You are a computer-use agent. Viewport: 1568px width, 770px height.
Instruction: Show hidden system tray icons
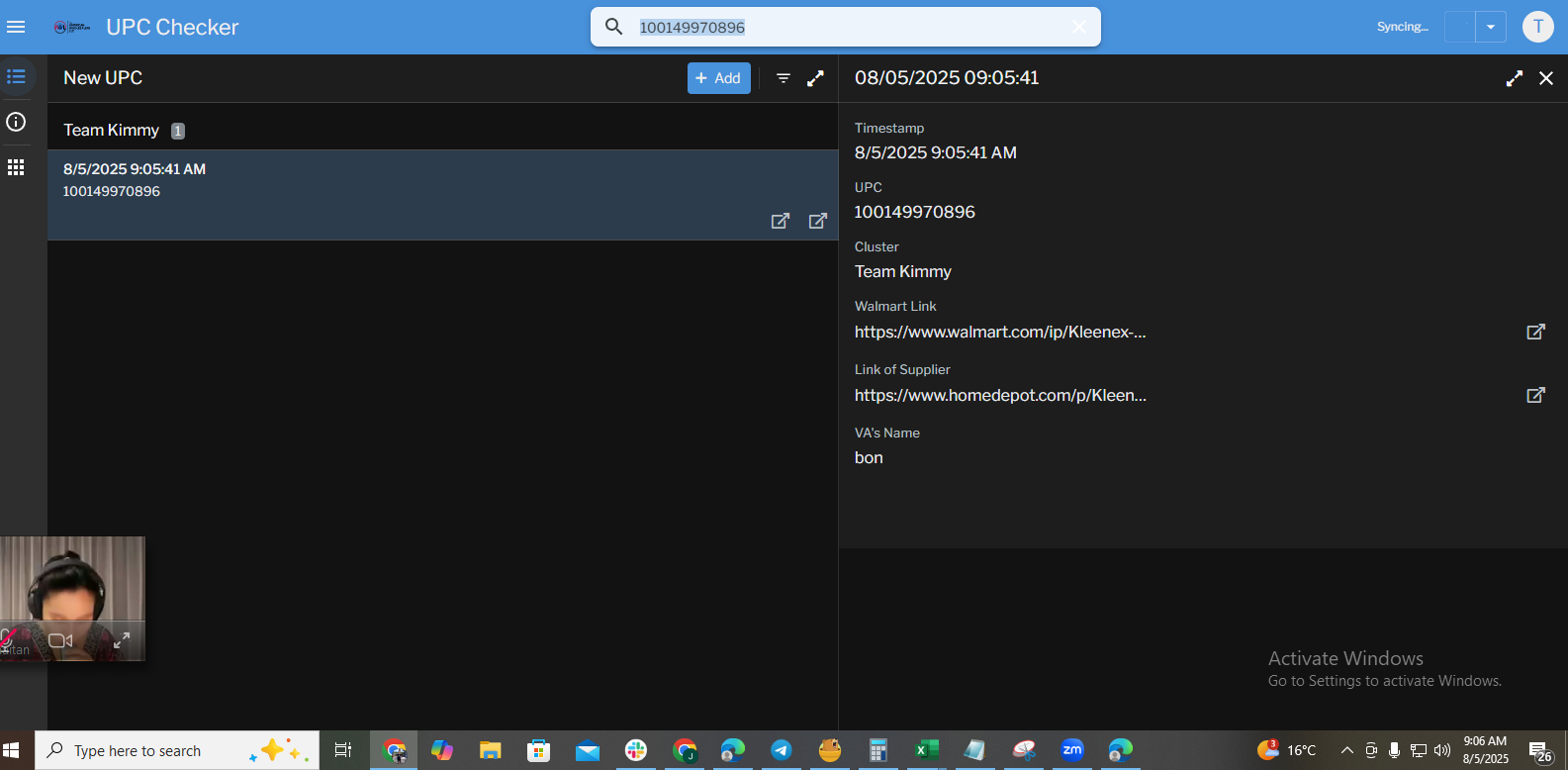(x=1346, y=750)
